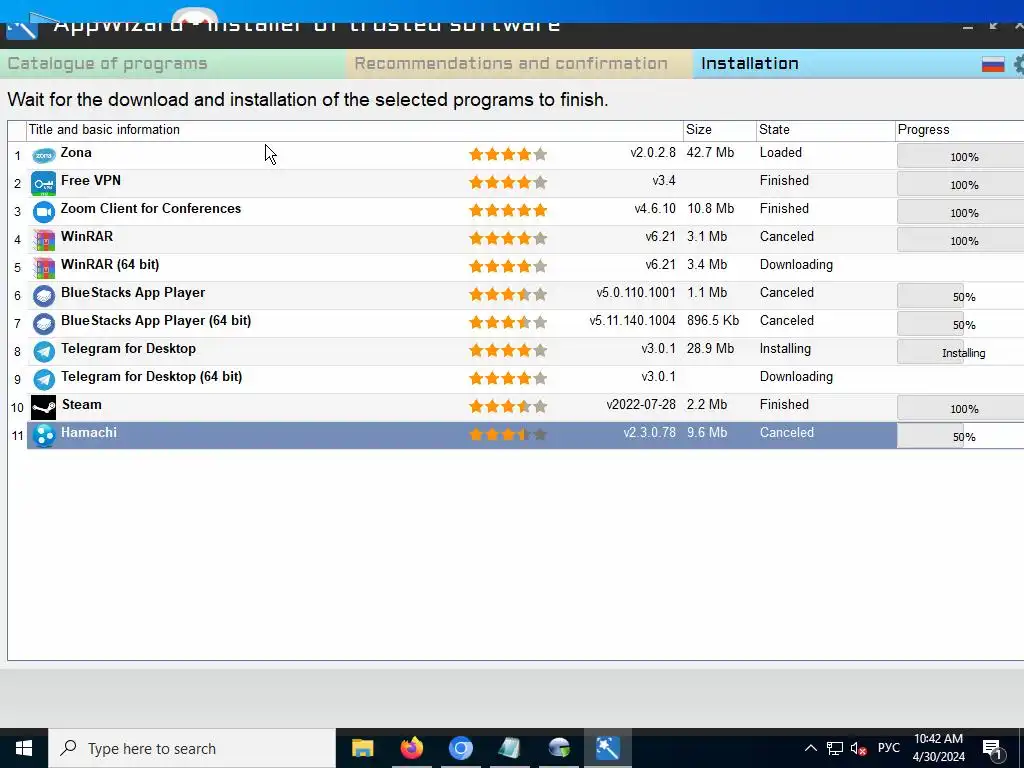Click the Free VPN key icon
This screenshot has width=1024, height=768.
click(44, 184)
